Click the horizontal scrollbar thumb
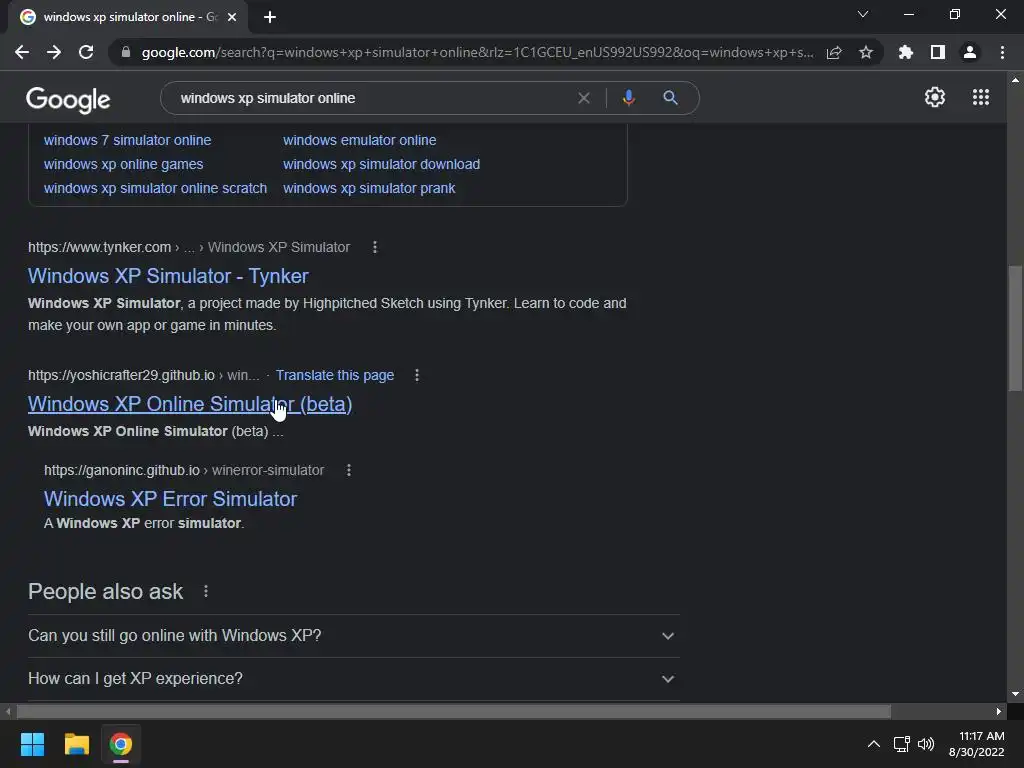 (x=453, y=711)
